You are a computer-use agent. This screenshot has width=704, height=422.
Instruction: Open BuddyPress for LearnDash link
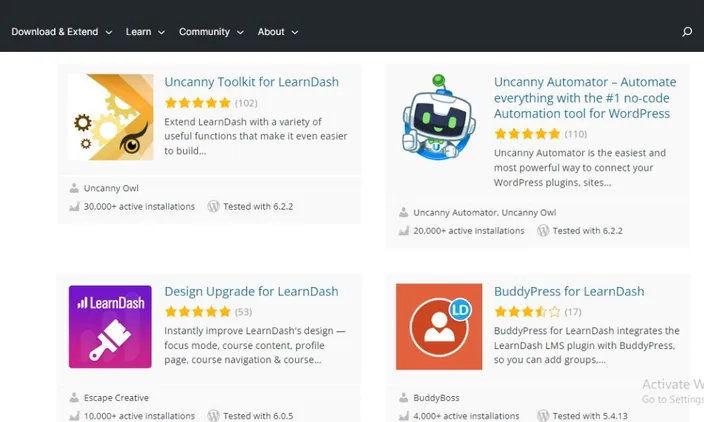pyautogui.click(x=569, y=291)
